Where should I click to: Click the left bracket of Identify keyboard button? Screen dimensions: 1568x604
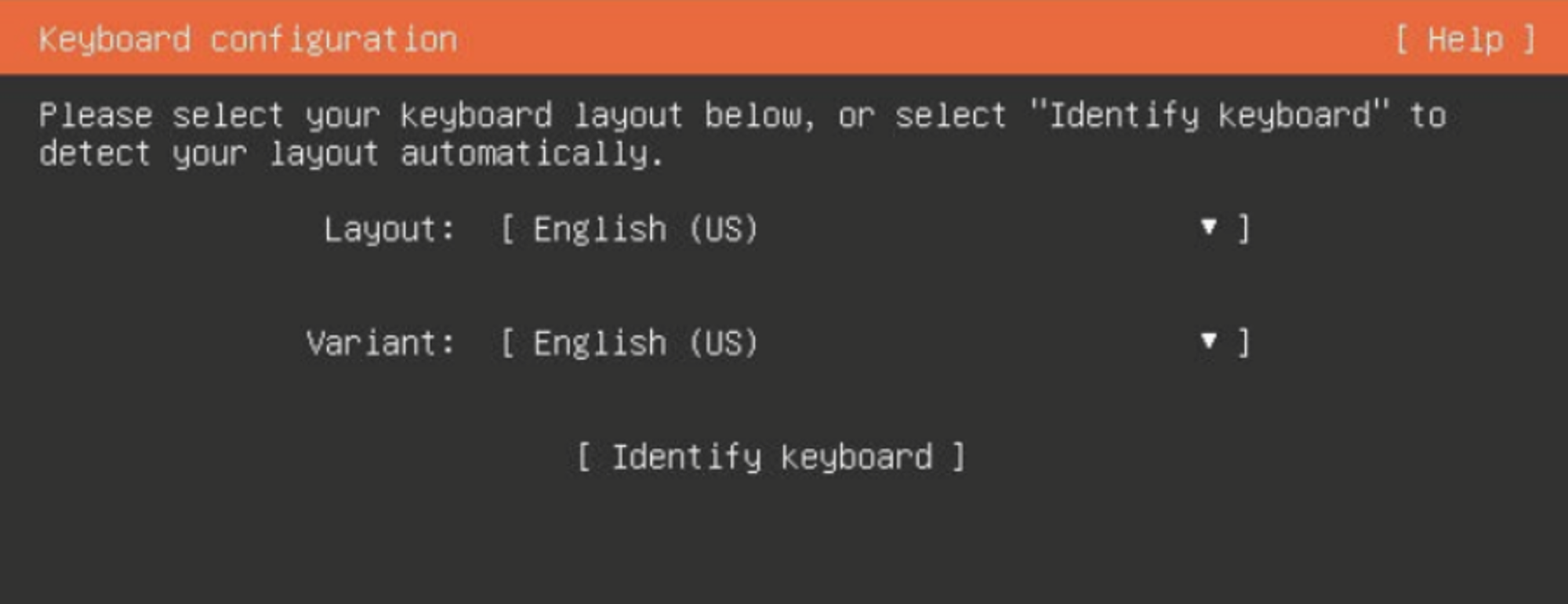(x=584, y=457)
